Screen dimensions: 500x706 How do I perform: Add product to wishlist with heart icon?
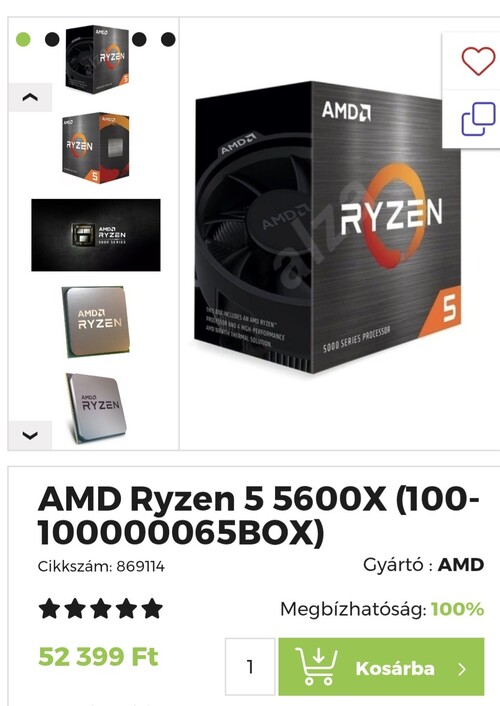(478, 61)
